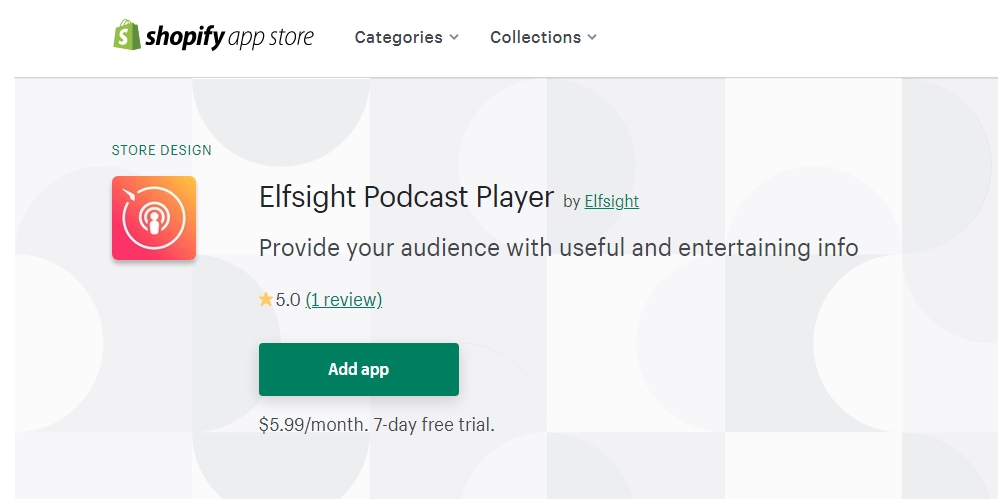
Task: Click the green Add app button
Action: 358,369
